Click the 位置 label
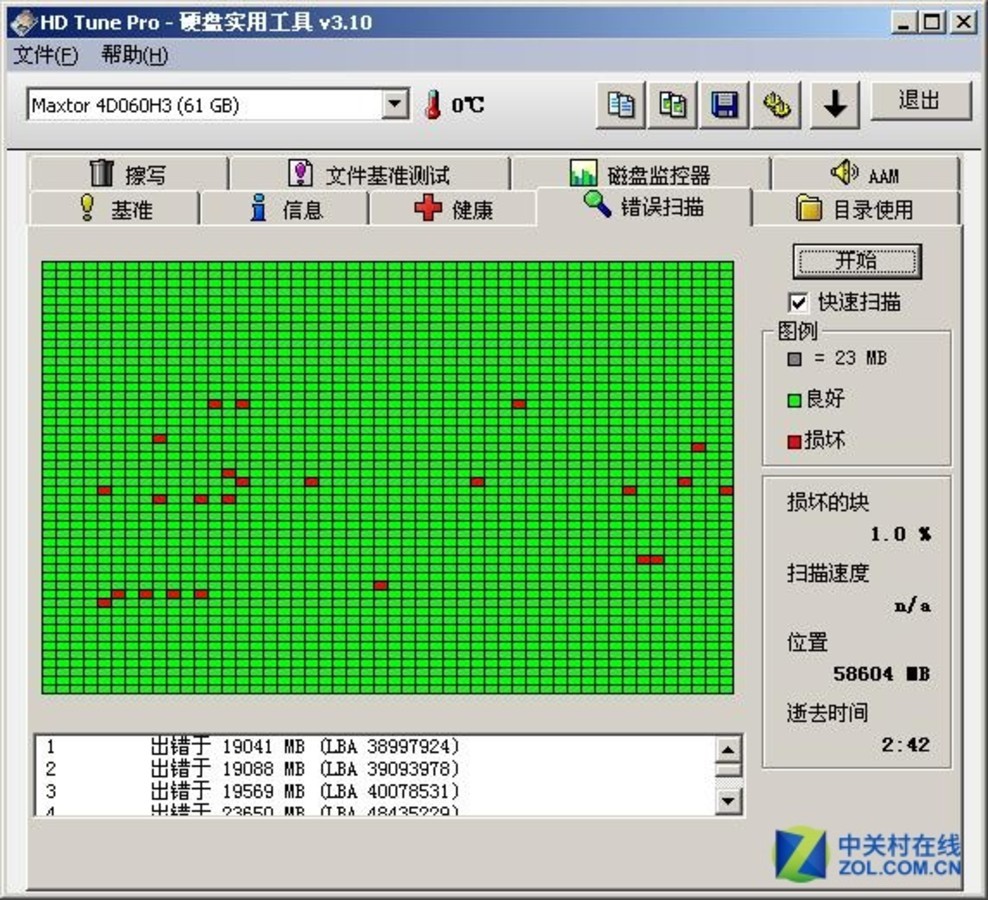Screen dimensions: 988x900 point(807,643)
